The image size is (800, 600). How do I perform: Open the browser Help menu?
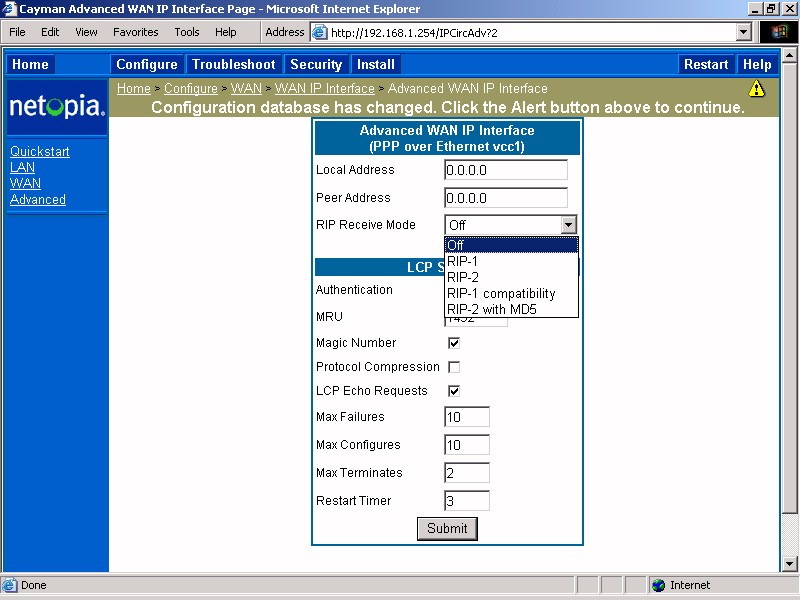pos(226,32)
